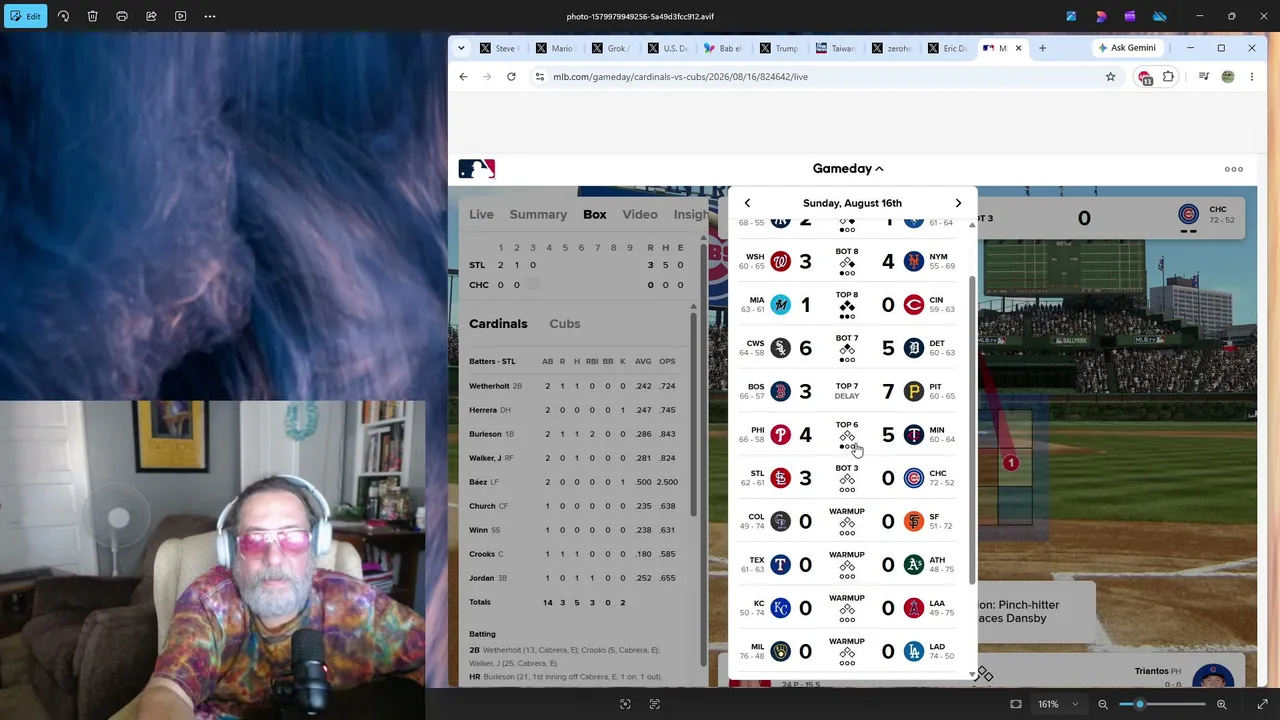Open the KC vs LAA game
The height and width of the screenshot is (720, 1280).
847,608
